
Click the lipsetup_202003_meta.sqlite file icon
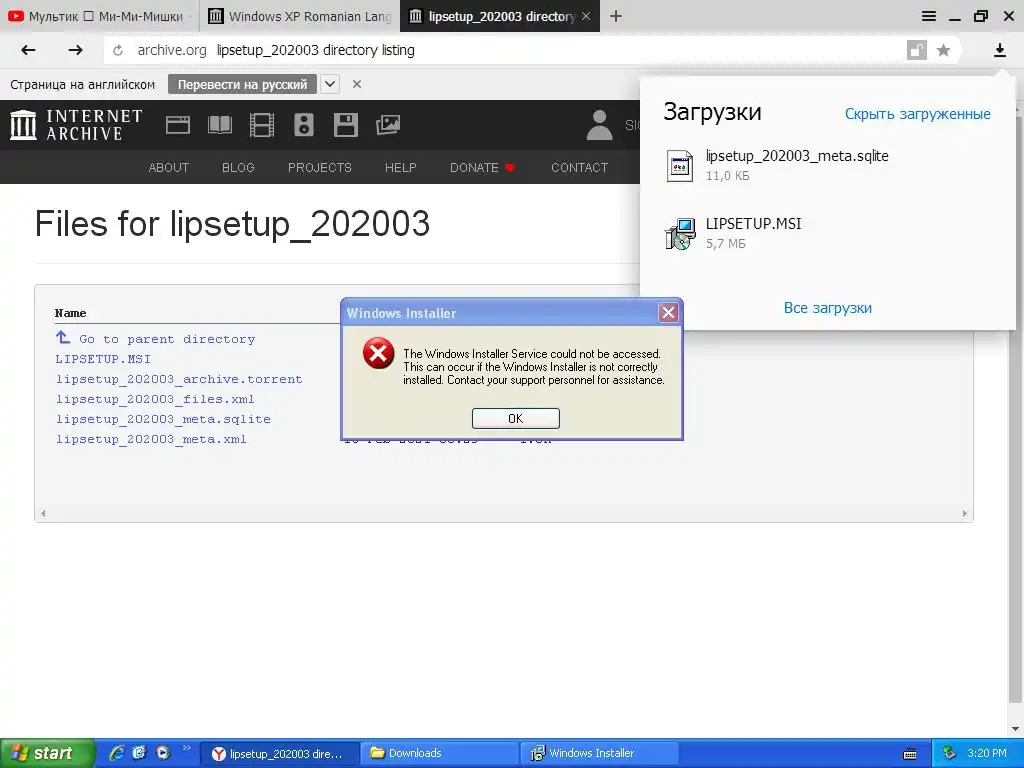pos(679,166)
